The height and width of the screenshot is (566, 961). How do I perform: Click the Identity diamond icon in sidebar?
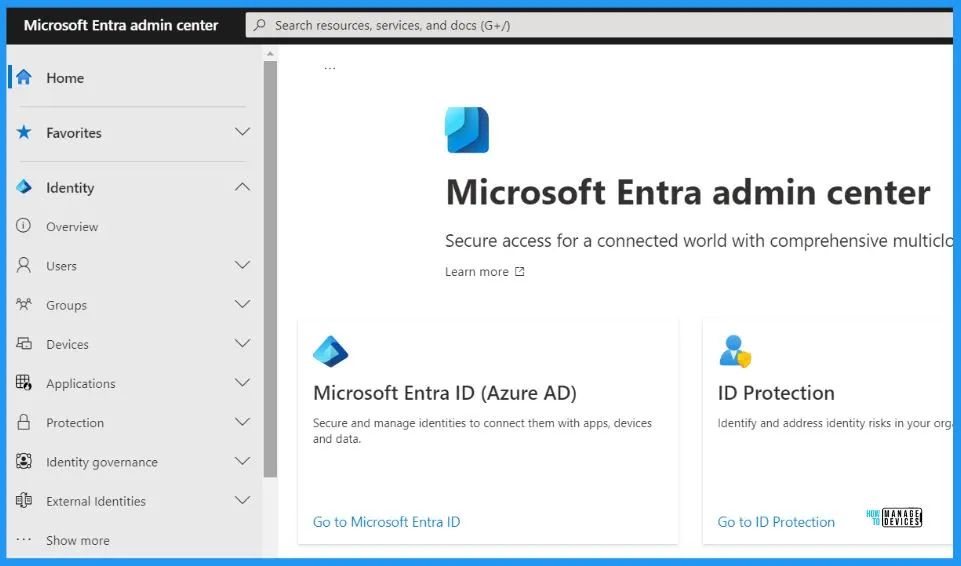[x=24, y=187]
